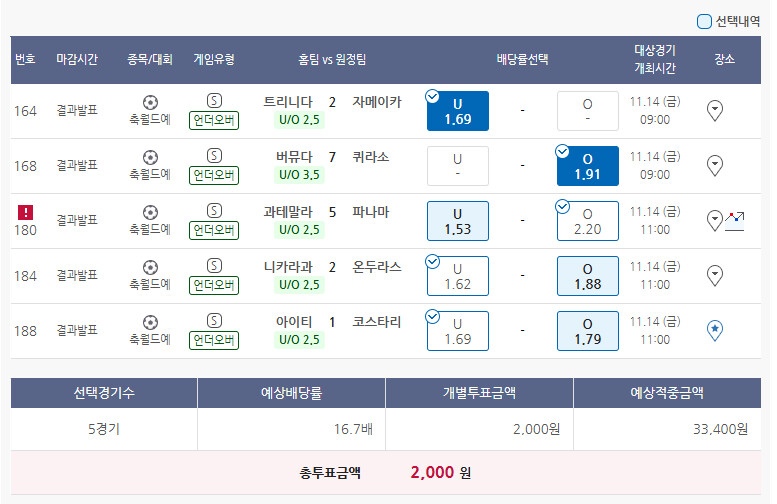Open location pin for match 168
Viewport: 777px width, 504px height.
715,165
